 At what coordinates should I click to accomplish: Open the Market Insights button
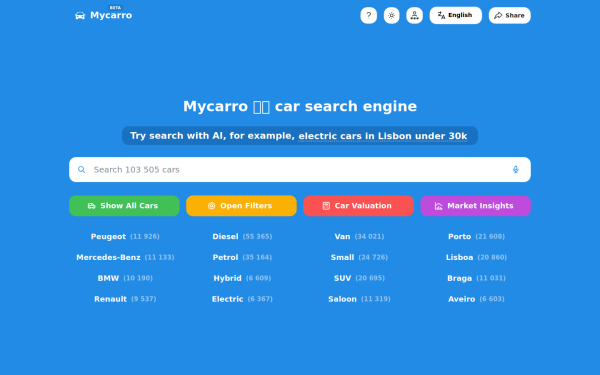pyautogui.click(x=476, y=206)
